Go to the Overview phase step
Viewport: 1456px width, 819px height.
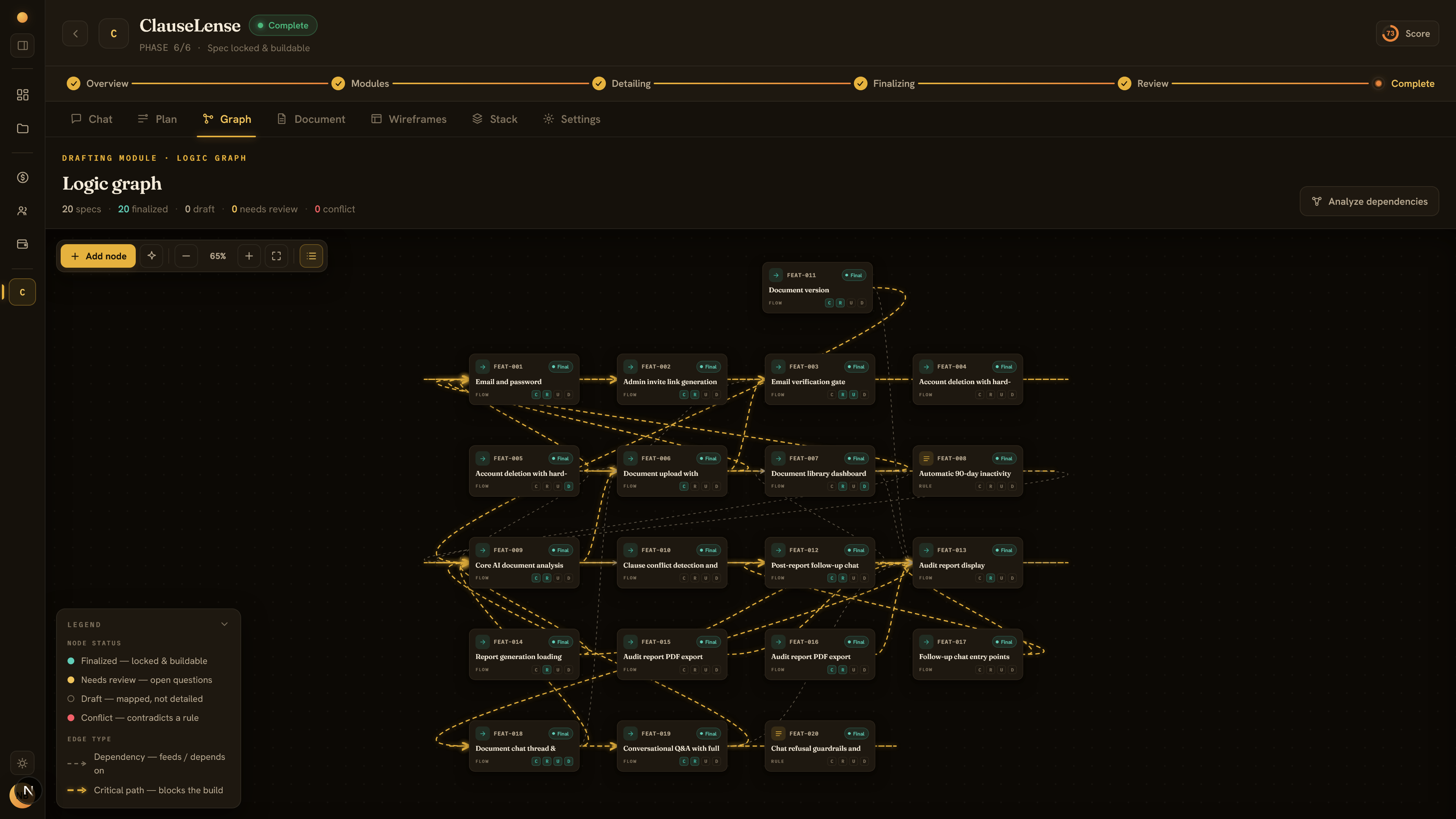(x=97, y=84)
